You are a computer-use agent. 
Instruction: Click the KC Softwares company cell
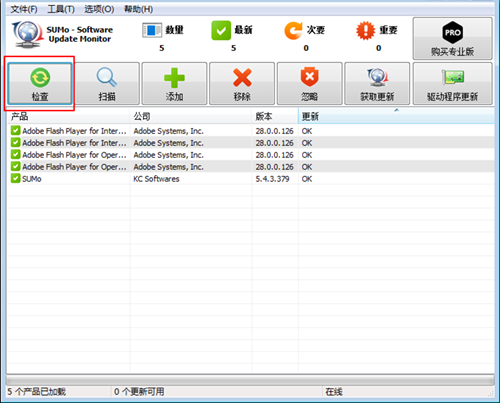(x=156, y=179)
